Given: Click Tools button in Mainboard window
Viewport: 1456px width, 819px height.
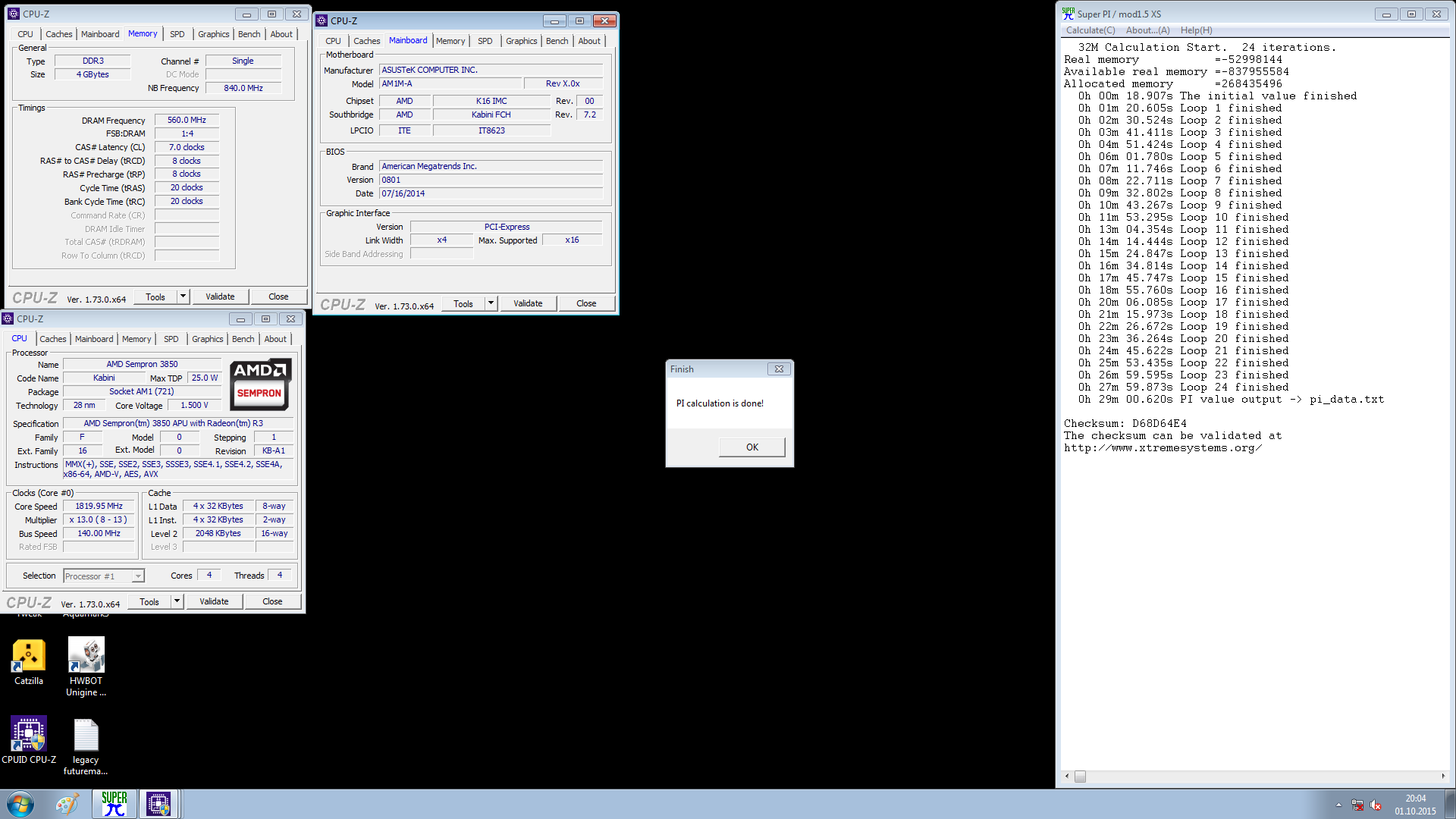Looking at the screenshot, I should [x=463, y=303].
